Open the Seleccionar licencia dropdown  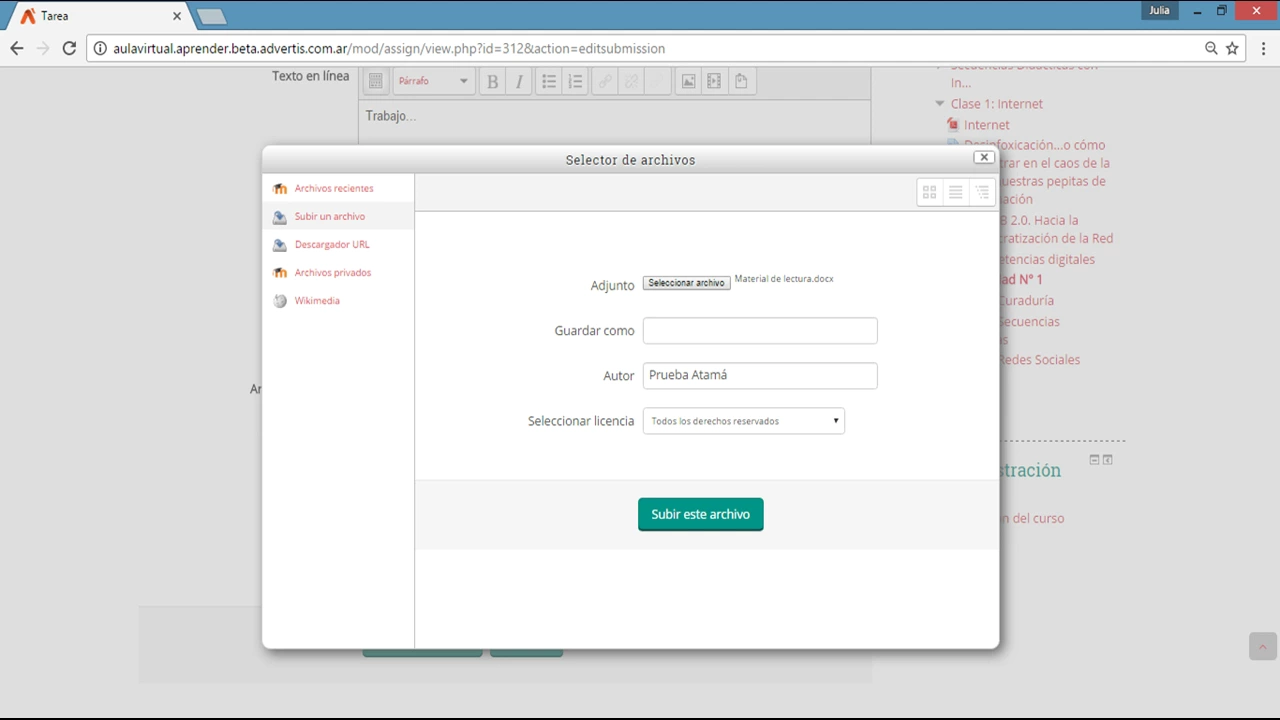point(744,421)
